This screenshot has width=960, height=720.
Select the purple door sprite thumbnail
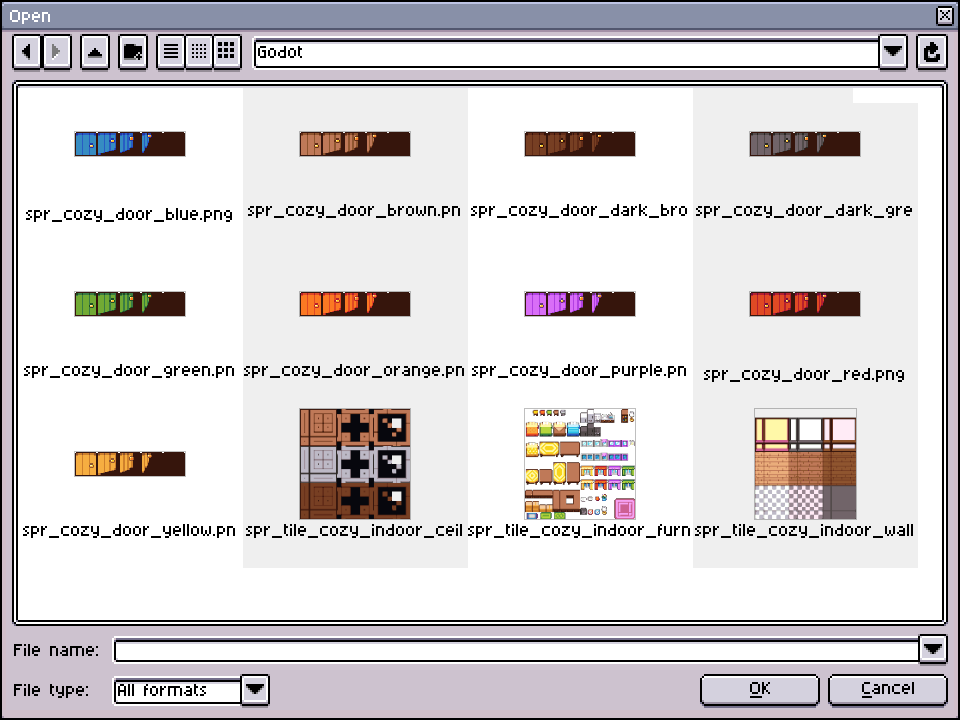(580, 304)
